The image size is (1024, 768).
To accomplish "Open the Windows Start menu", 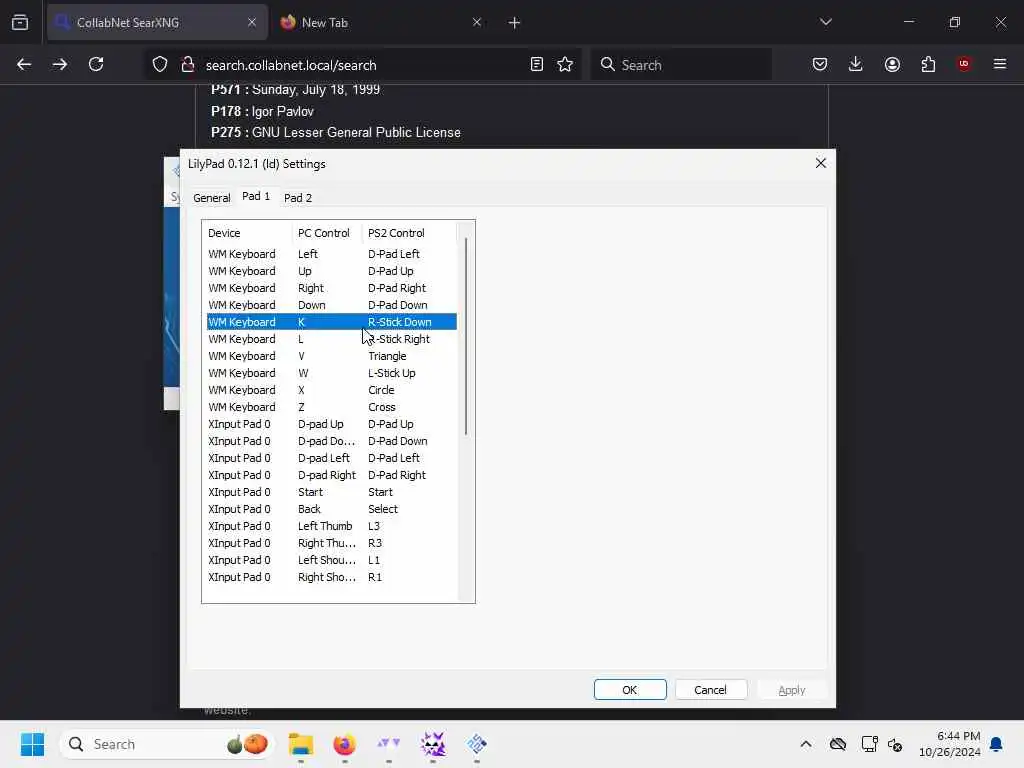I will [x=32, y=744].
